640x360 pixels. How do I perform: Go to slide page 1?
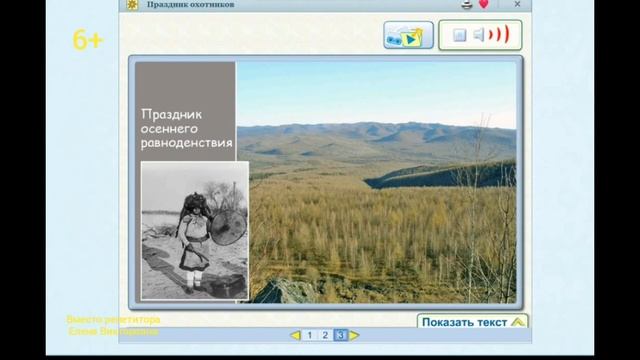(x=309, y=335)
